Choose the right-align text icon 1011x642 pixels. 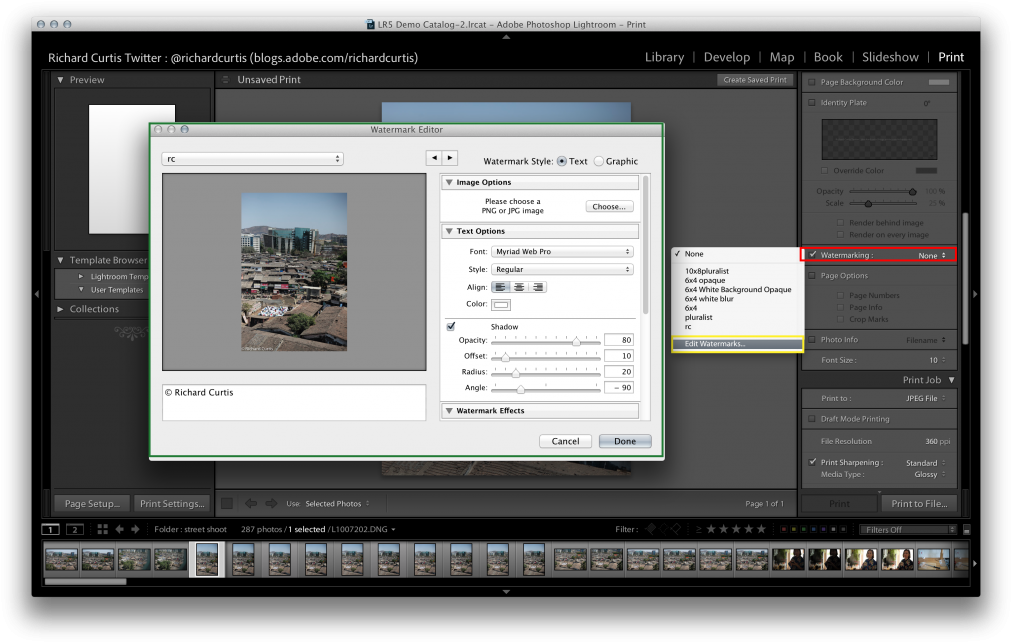click(x=537, y=287)
